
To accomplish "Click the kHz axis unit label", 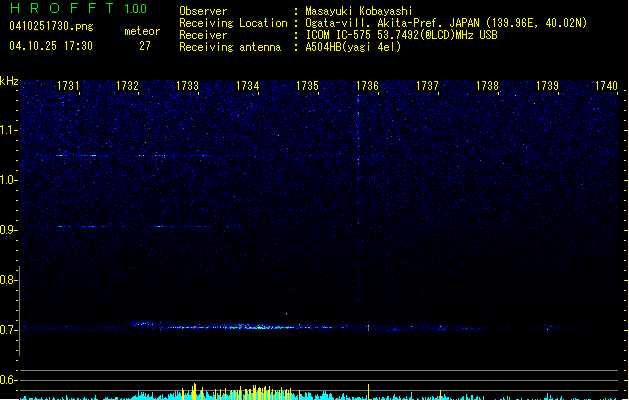I will click(9, 81).
